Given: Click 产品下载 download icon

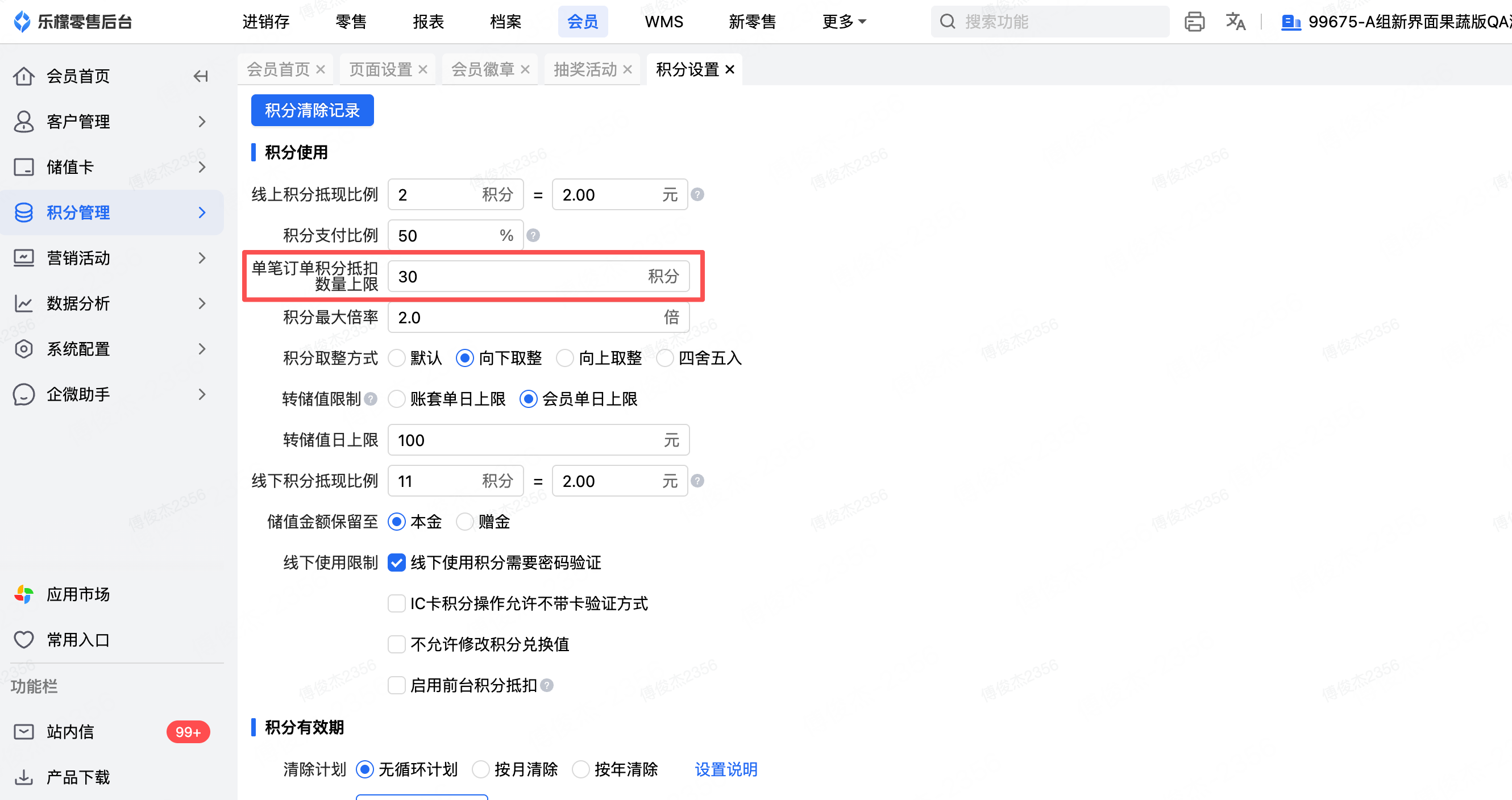Looking at the screenshot, I should 23,777.
